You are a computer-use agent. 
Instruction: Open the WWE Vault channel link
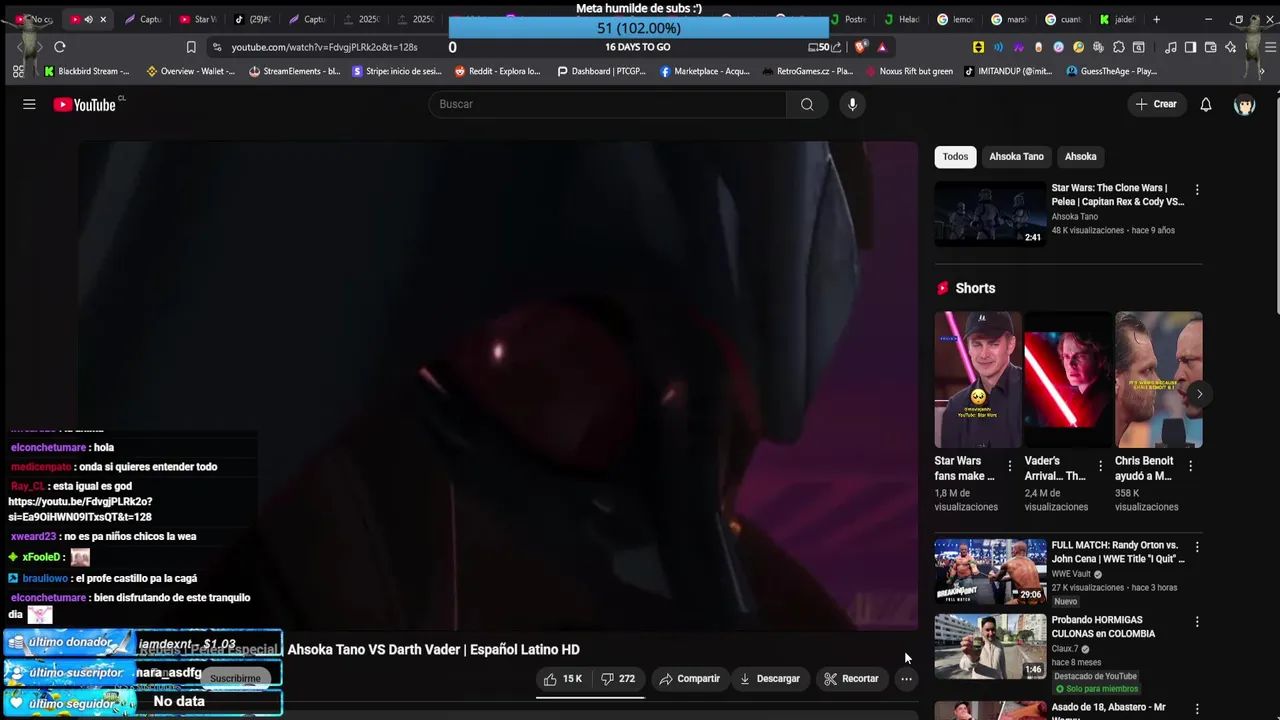pos(1071,574)
